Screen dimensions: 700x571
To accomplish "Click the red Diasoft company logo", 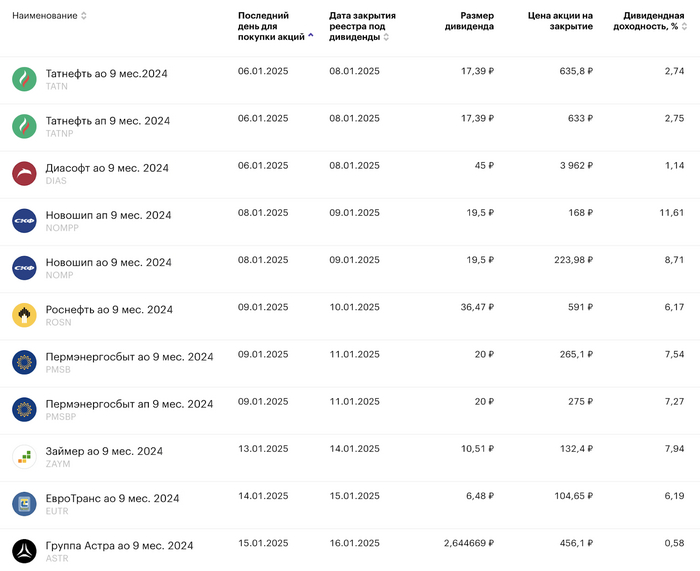I will pos(24,173).
